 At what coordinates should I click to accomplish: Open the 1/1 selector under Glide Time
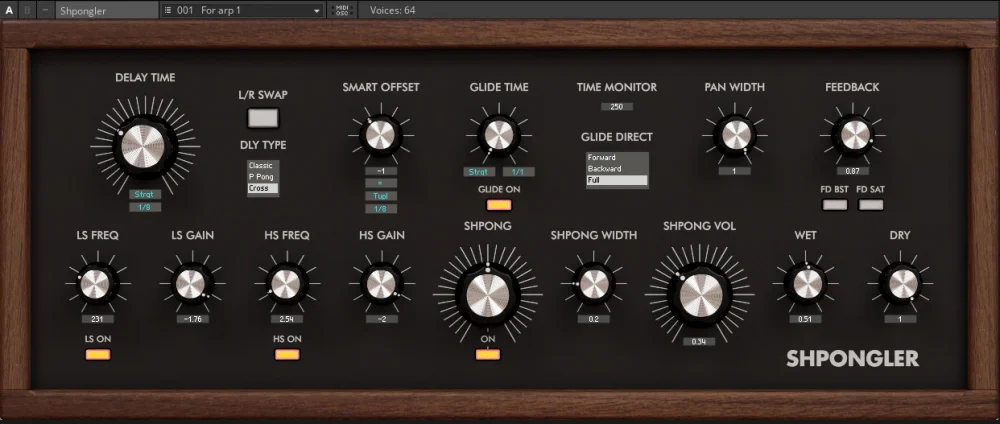click(518, 172)
